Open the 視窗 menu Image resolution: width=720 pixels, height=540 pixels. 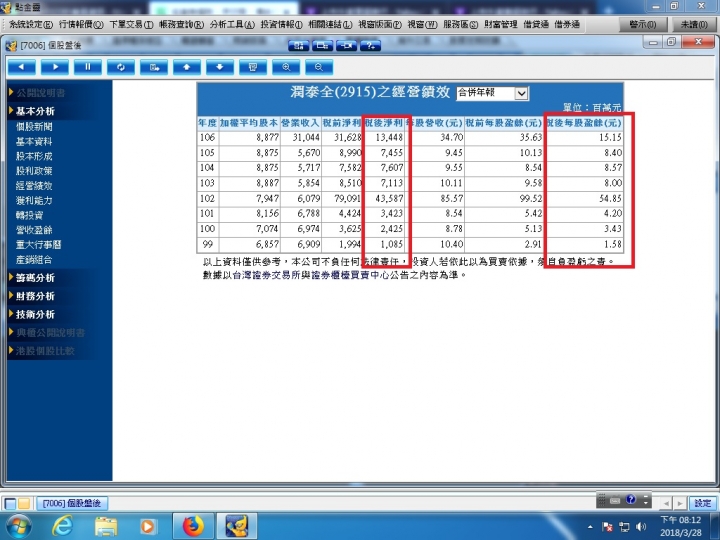[x=422, y=24]
